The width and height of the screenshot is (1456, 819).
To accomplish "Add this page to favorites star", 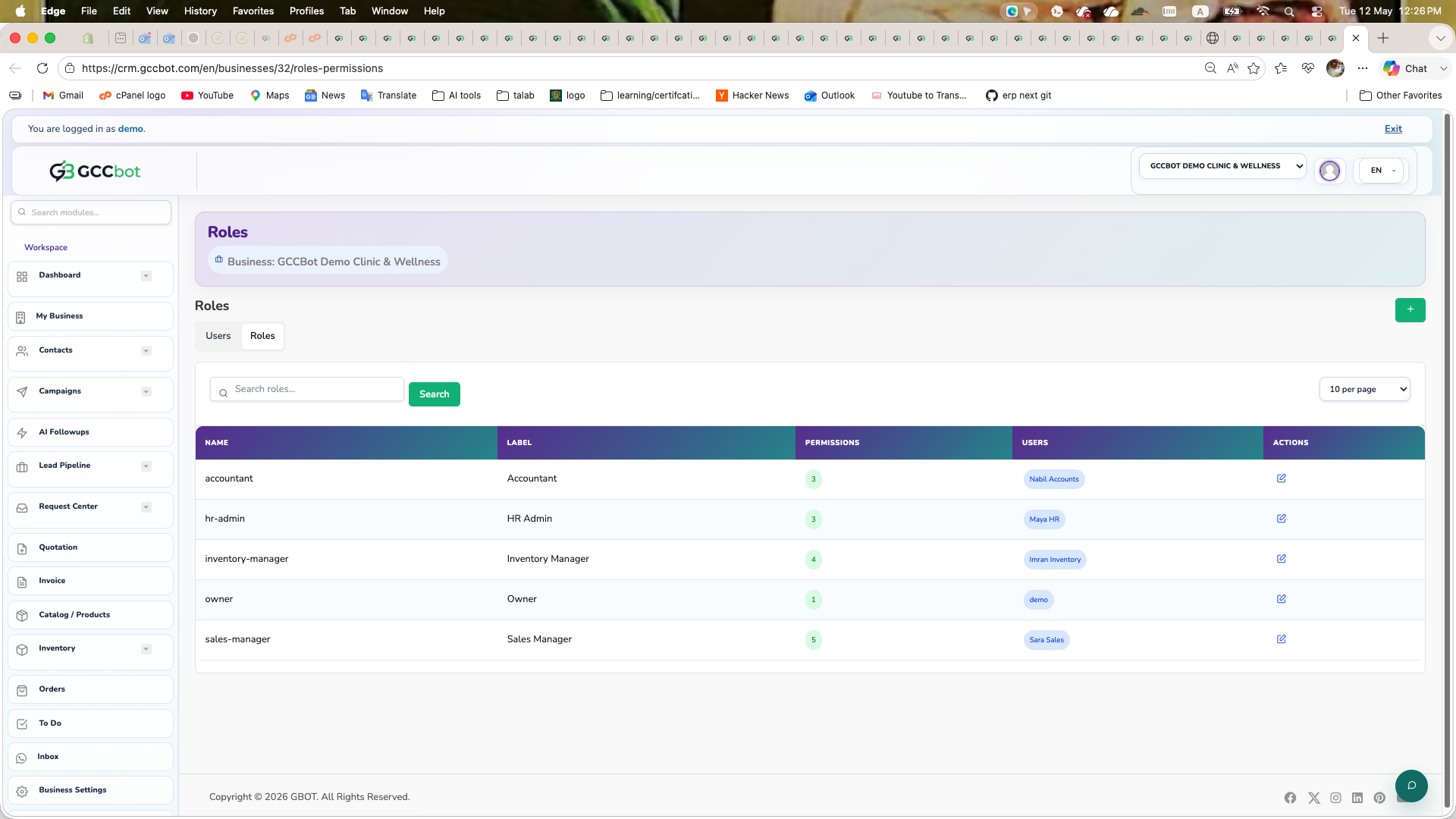I will tap(1254, 68).
